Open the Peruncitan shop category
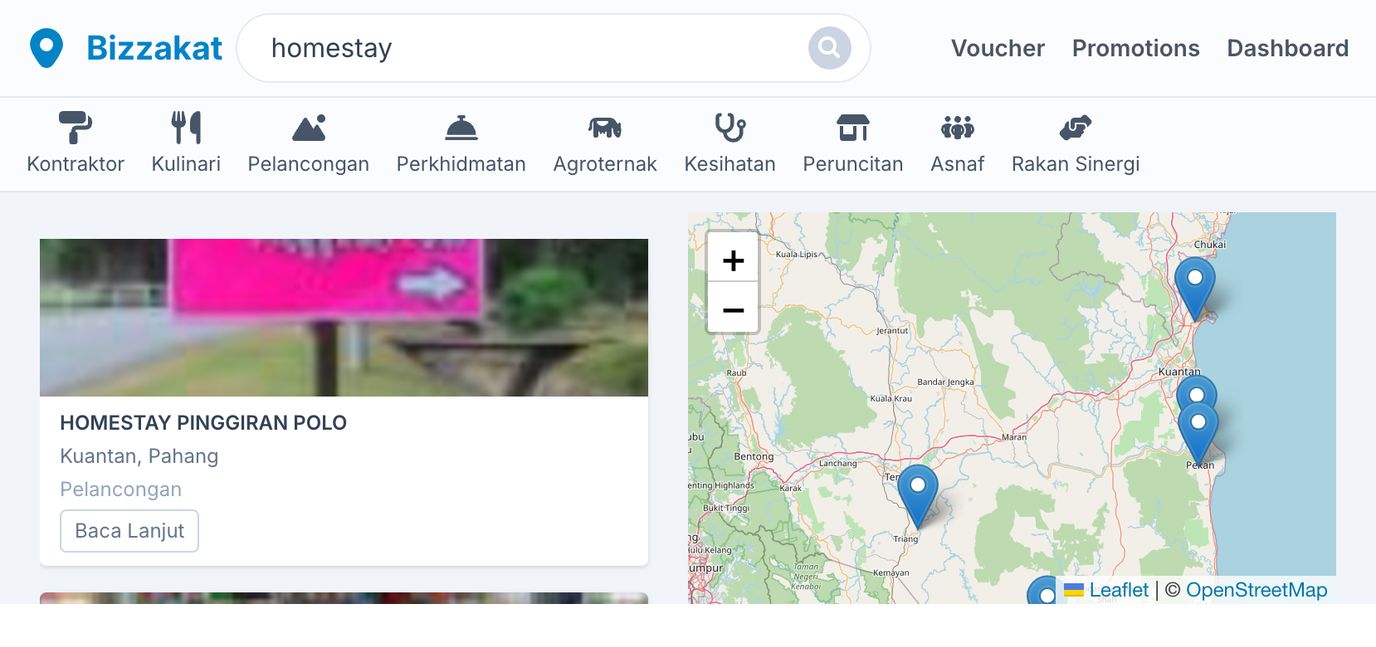1376x647 pixels. 853,144
